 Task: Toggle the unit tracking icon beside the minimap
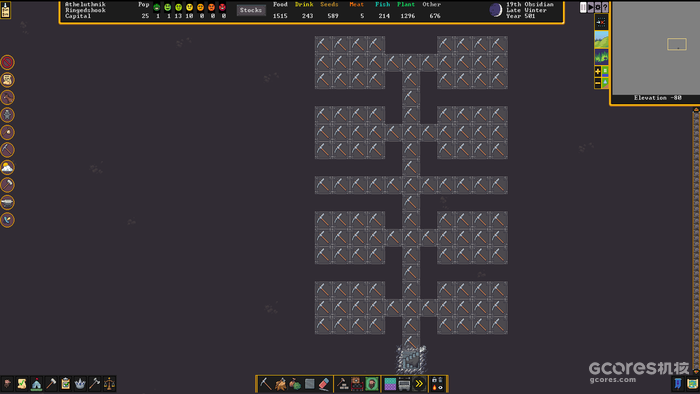click(x=601, y=22)
